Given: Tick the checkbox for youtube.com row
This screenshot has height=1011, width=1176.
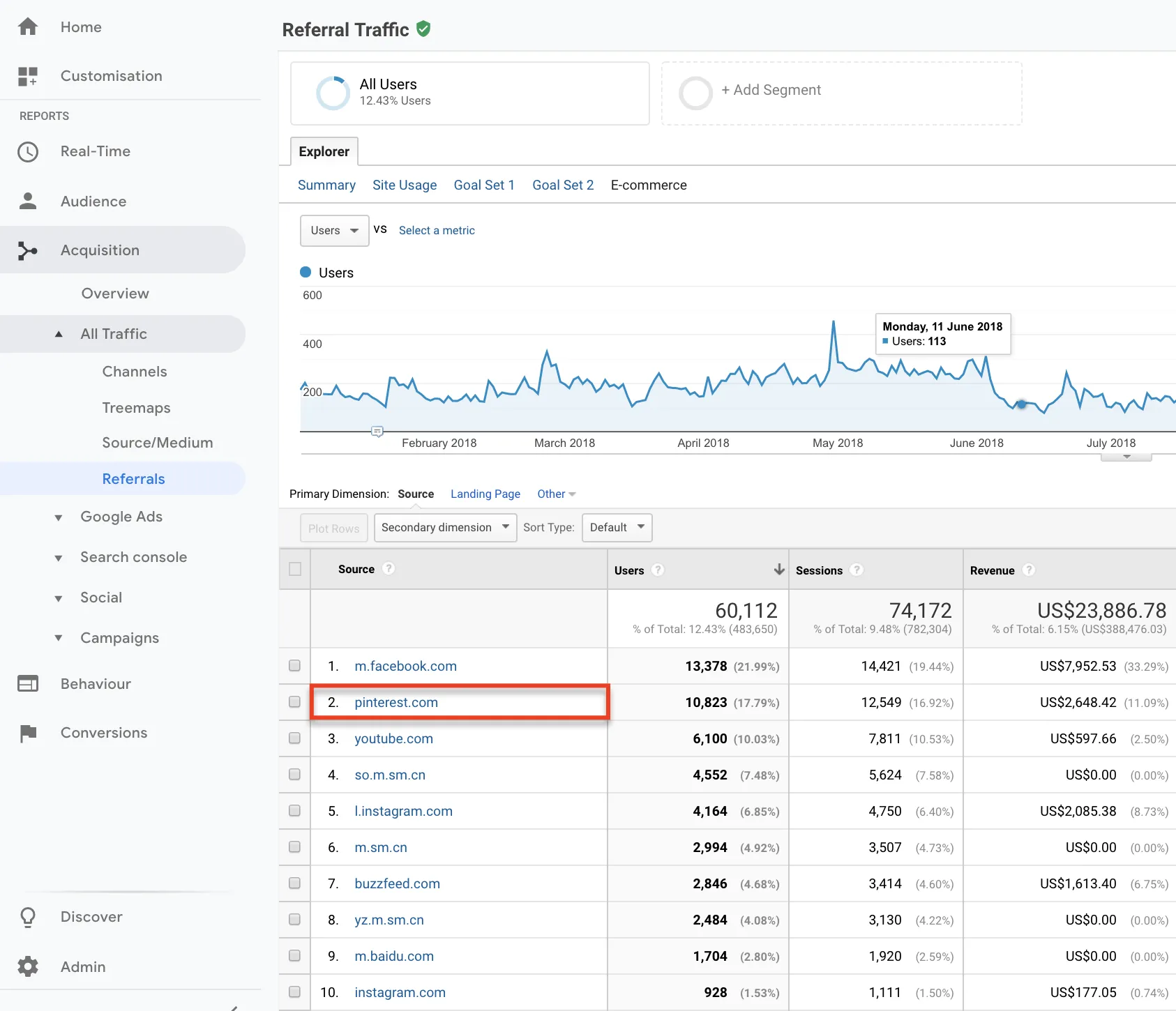Looking at the screenshot, I should coord(294,738).
